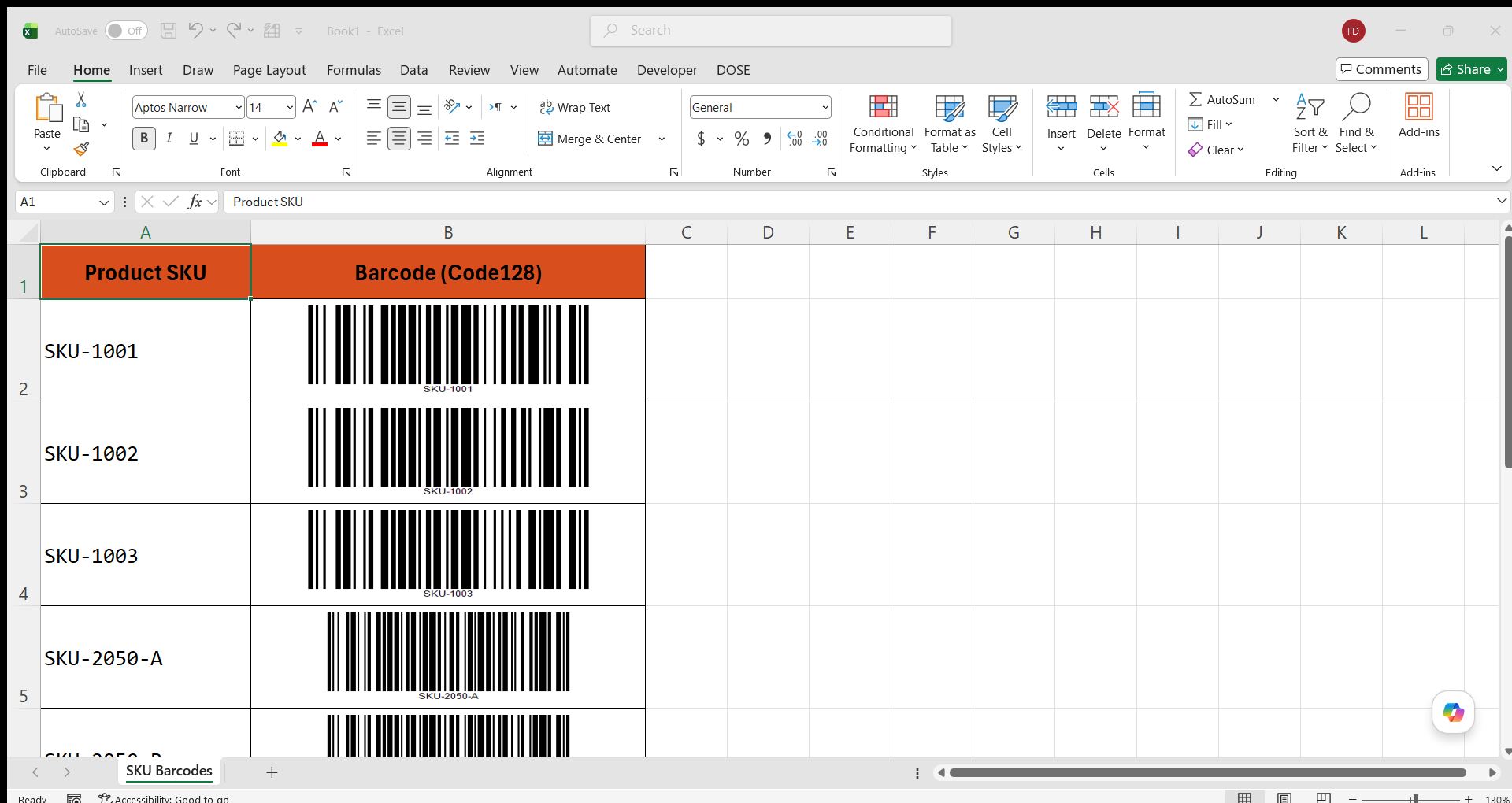Open Cell Styles gallery
The width and height of the screenshot is (1512, 803).
[x=1002, y=123]
